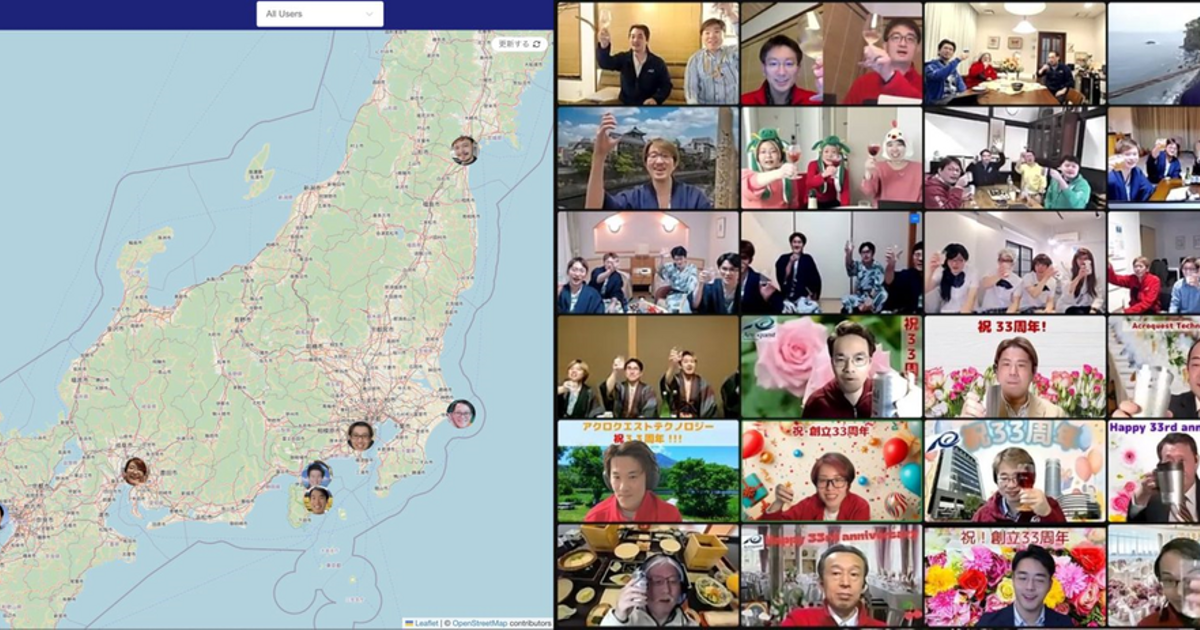Open the All Users selector to change filtering
The image size is (1200, 630).
pos(318,14)
